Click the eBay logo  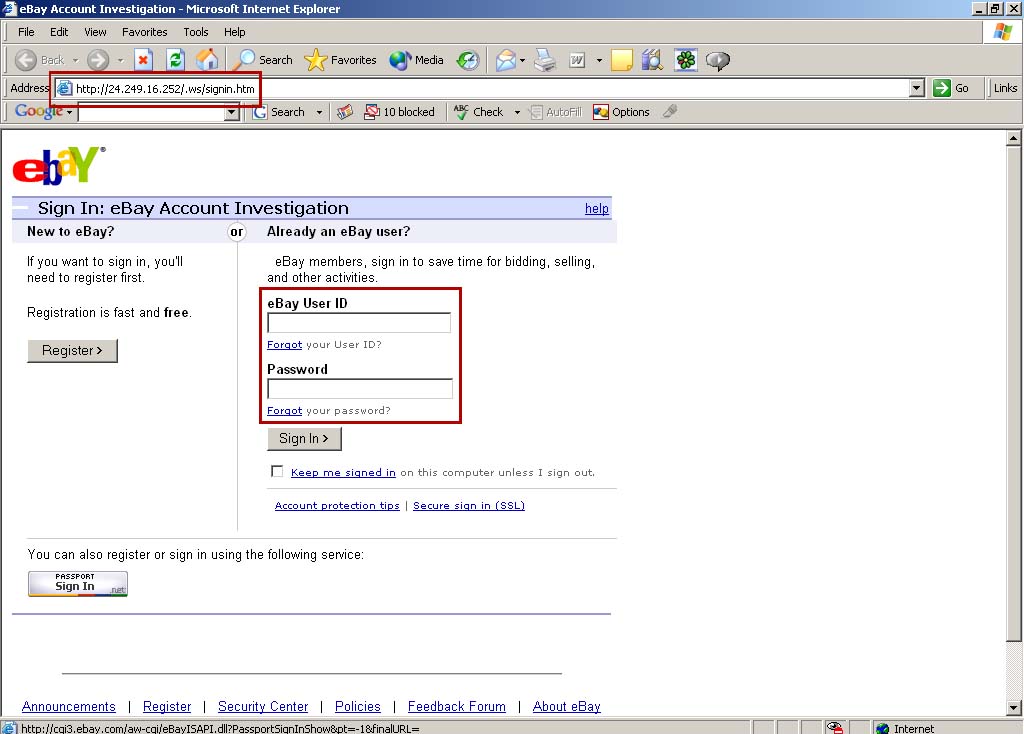59,166
